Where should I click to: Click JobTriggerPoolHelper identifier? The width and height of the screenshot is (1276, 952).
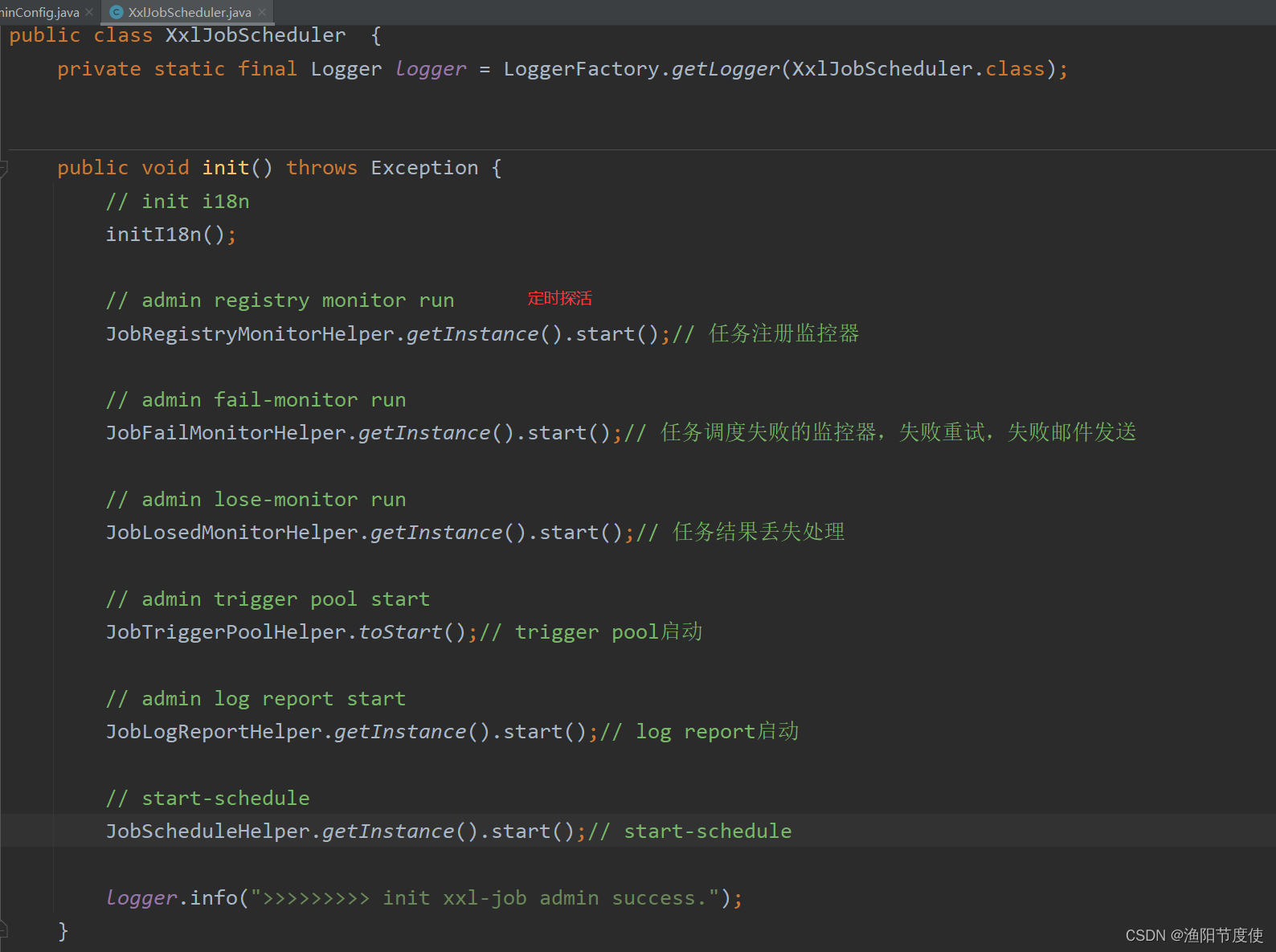coord(226,632)
